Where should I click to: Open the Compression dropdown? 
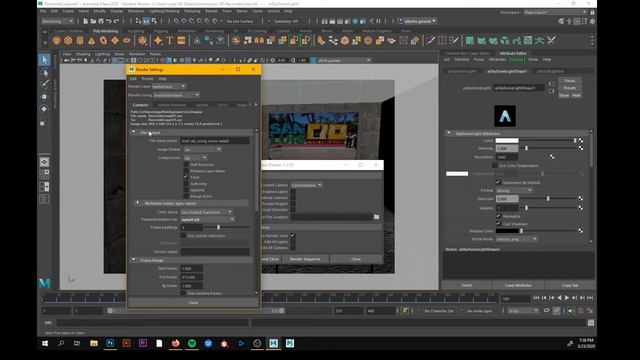click(195, 158)
